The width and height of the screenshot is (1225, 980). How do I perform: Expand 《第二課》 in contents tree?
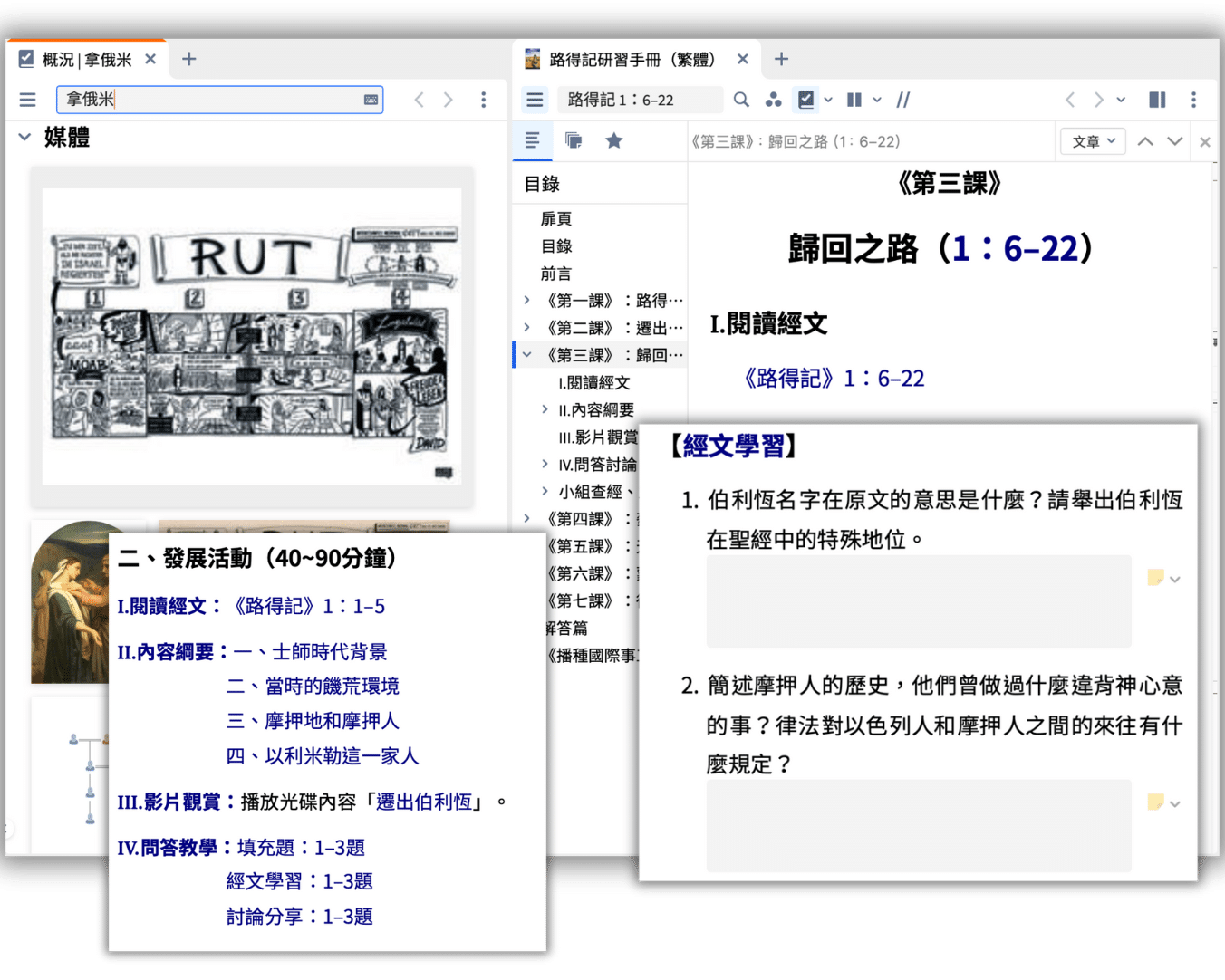526,327
